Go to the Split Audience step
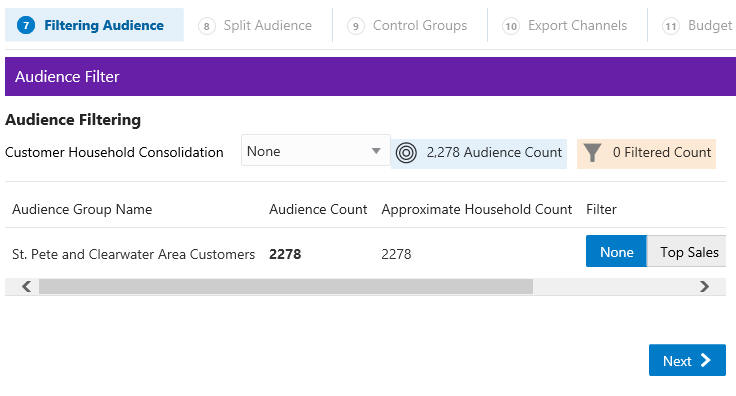 [256, 25]
